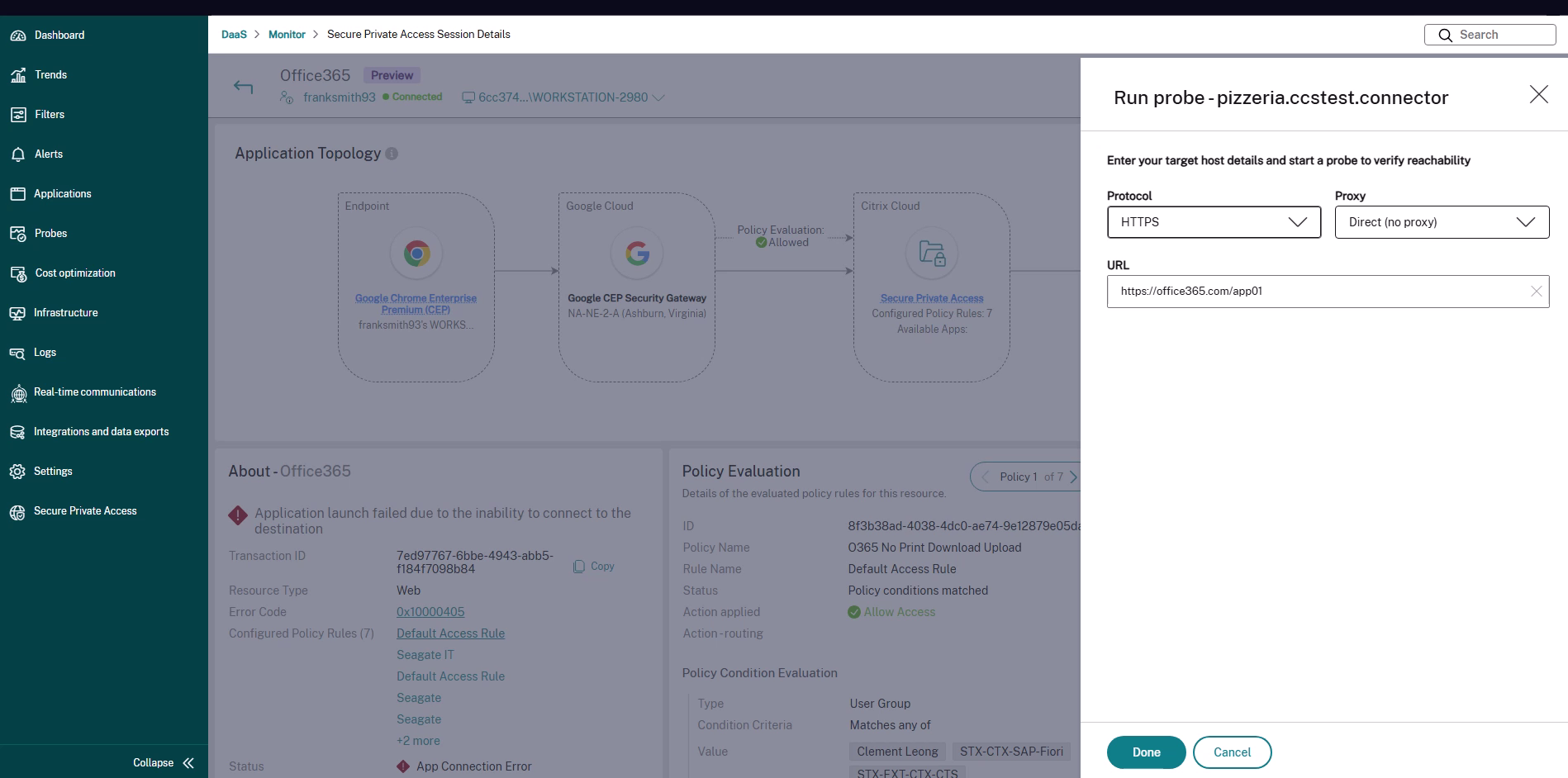
Task: Click DaaS breadcrumb link
Action: [234, 35]
